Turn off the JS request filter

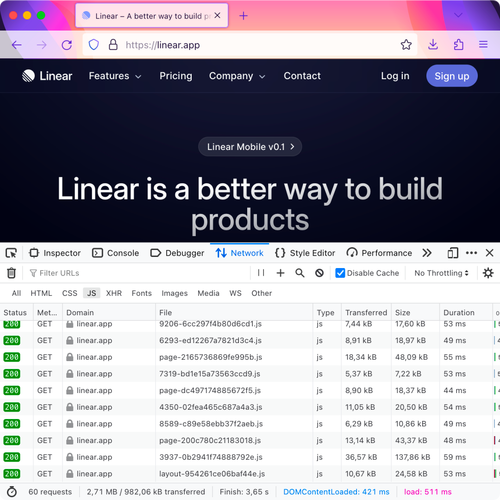pos(92,293)
